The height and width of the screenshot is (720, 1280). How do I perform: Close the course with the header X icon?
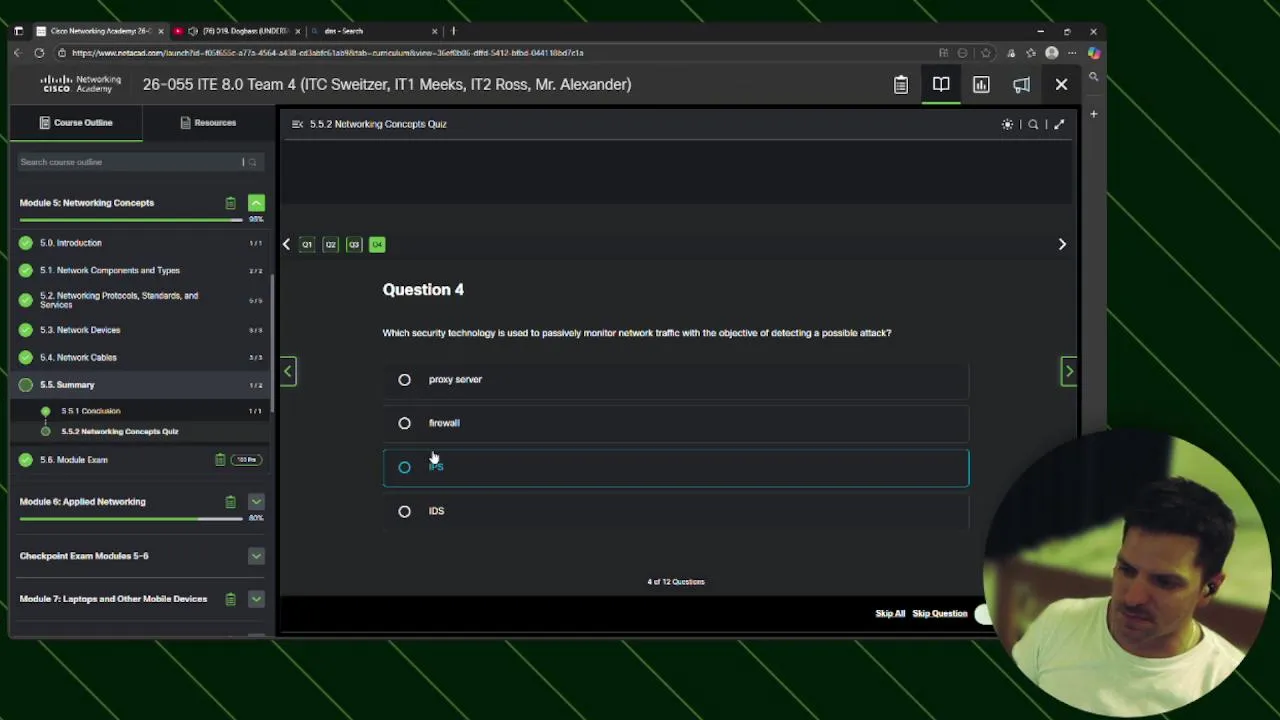[x=1061, y=85]
